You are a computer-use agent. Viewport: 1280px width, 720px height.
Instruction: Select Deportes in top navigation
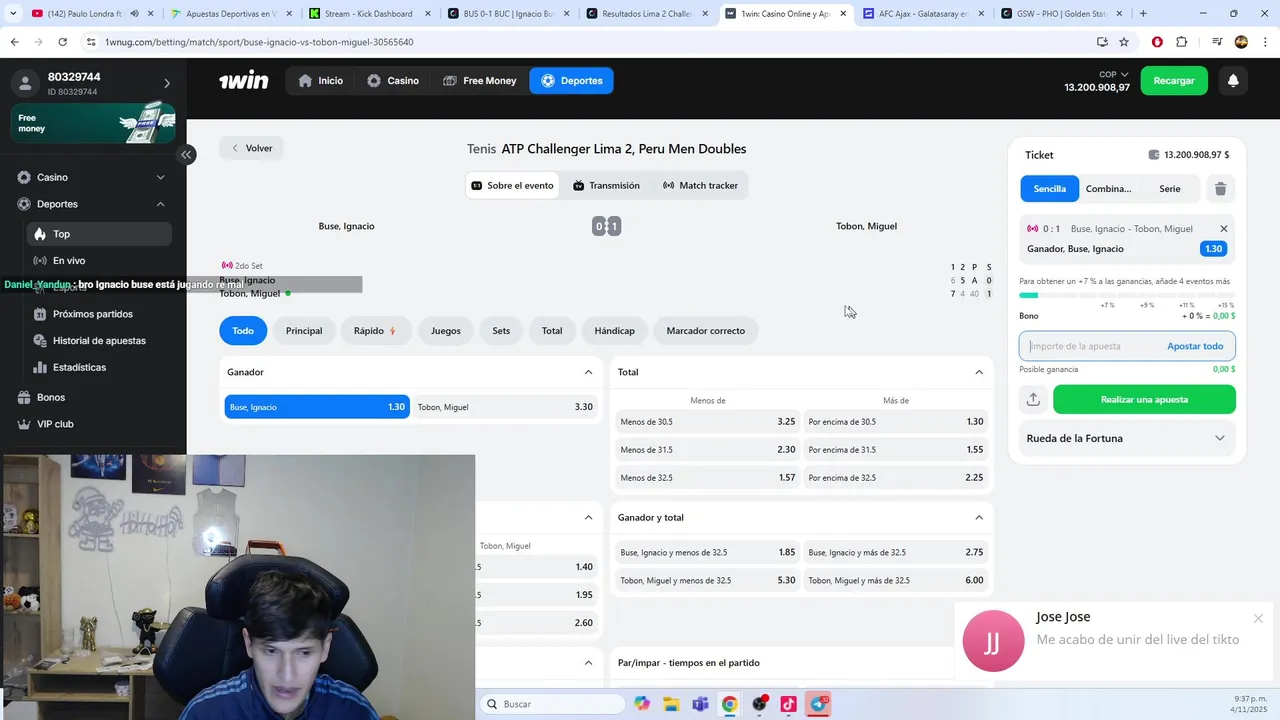(x=572, y=81)
